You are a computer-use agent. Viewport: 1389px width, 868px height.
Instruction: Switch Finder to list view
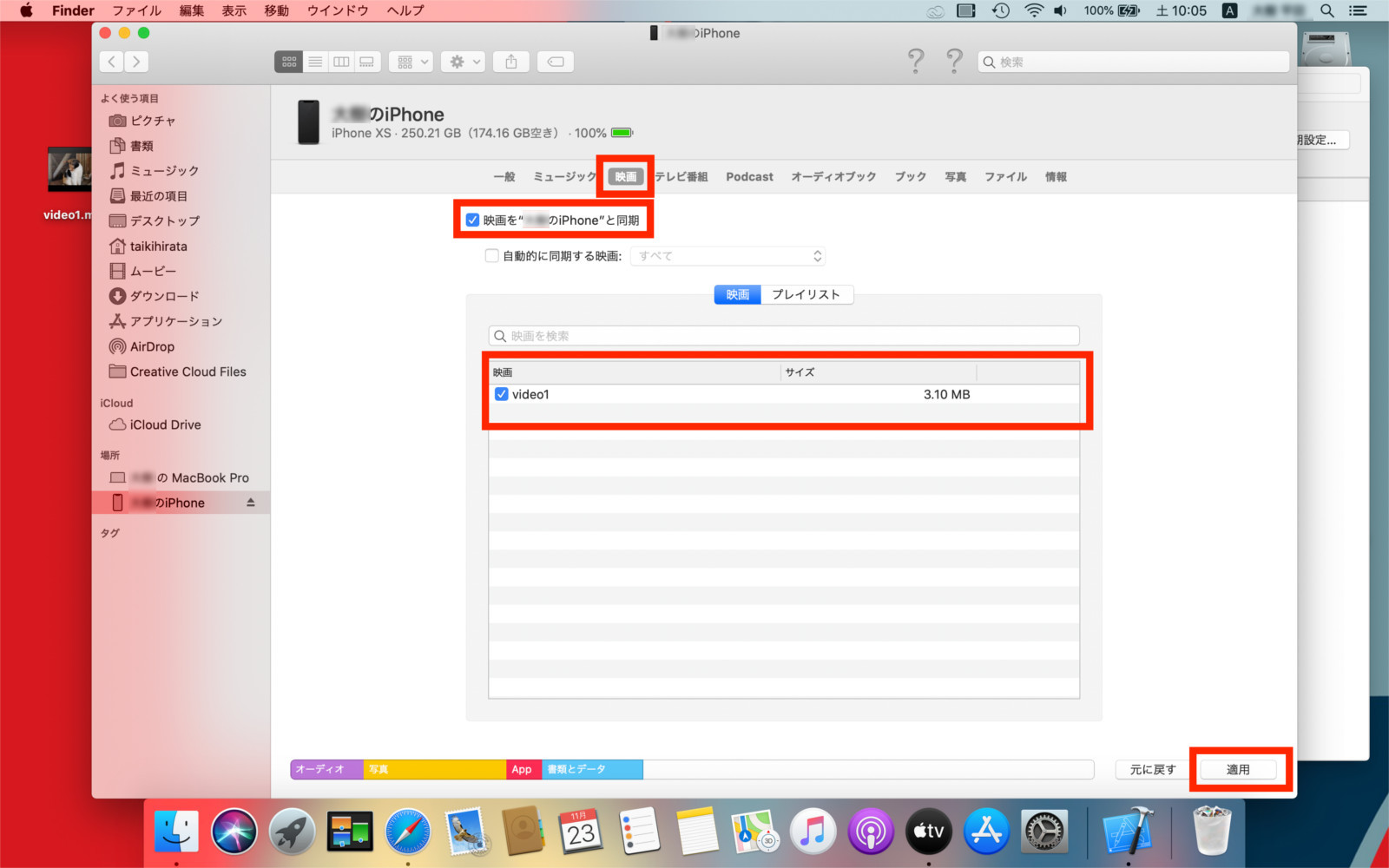(x=315, y=62)
